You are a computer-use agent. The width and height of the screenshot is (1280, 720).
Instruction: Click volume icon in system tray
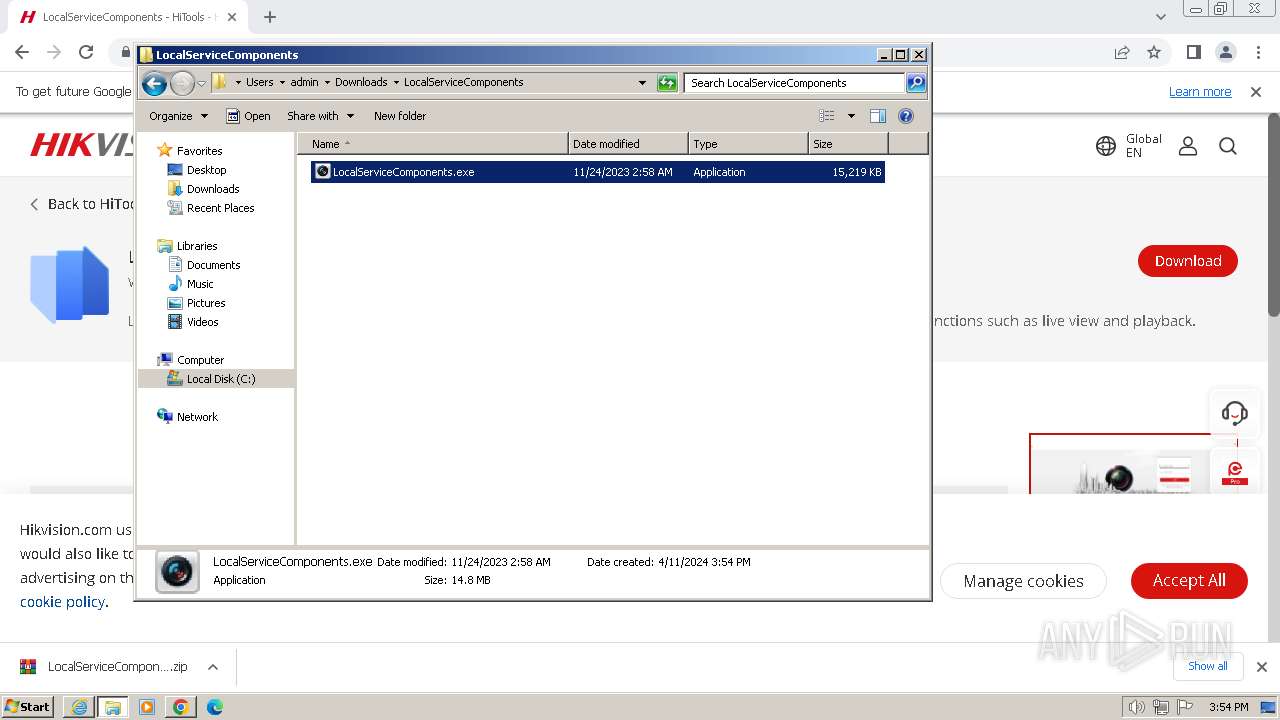[x=1136, y=707]
